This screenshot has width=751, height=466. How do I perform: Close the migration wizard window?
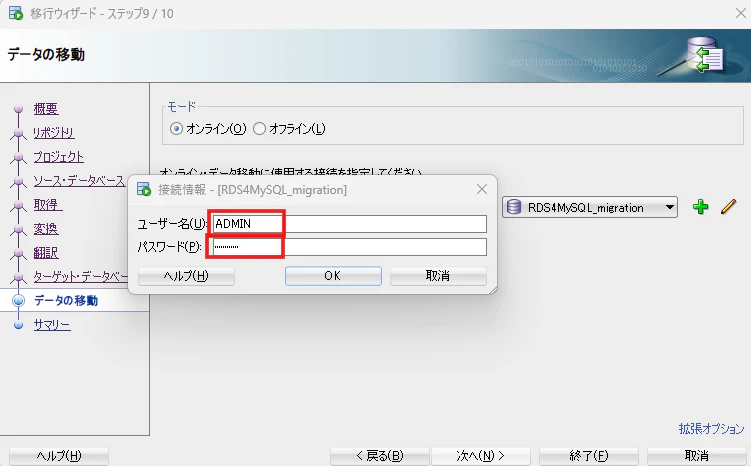click(740, 13)
